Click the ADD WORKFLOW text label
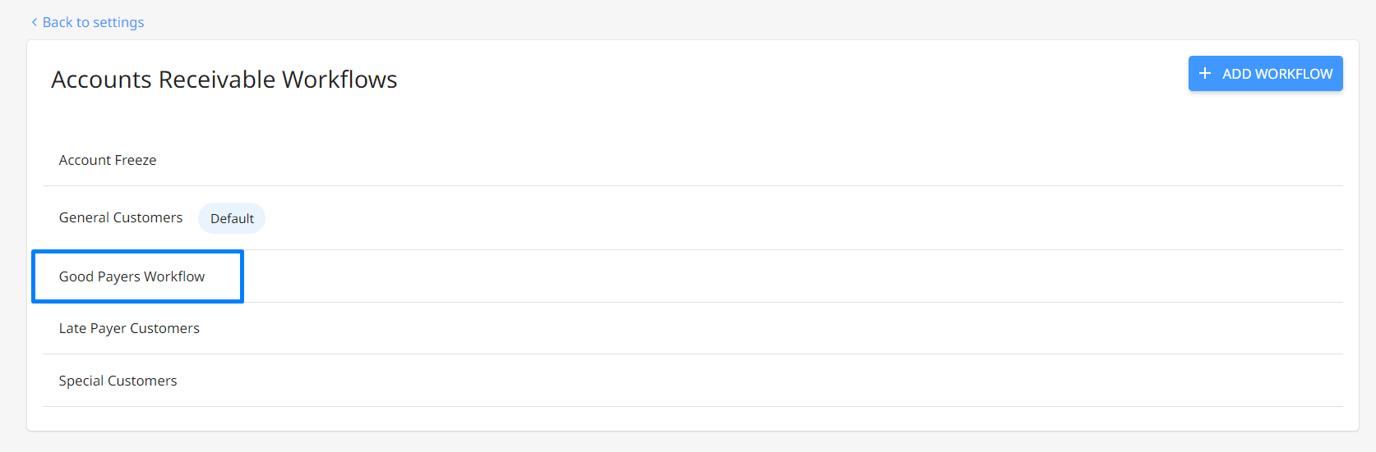 pyautogui.click(x=1277, y=74)
